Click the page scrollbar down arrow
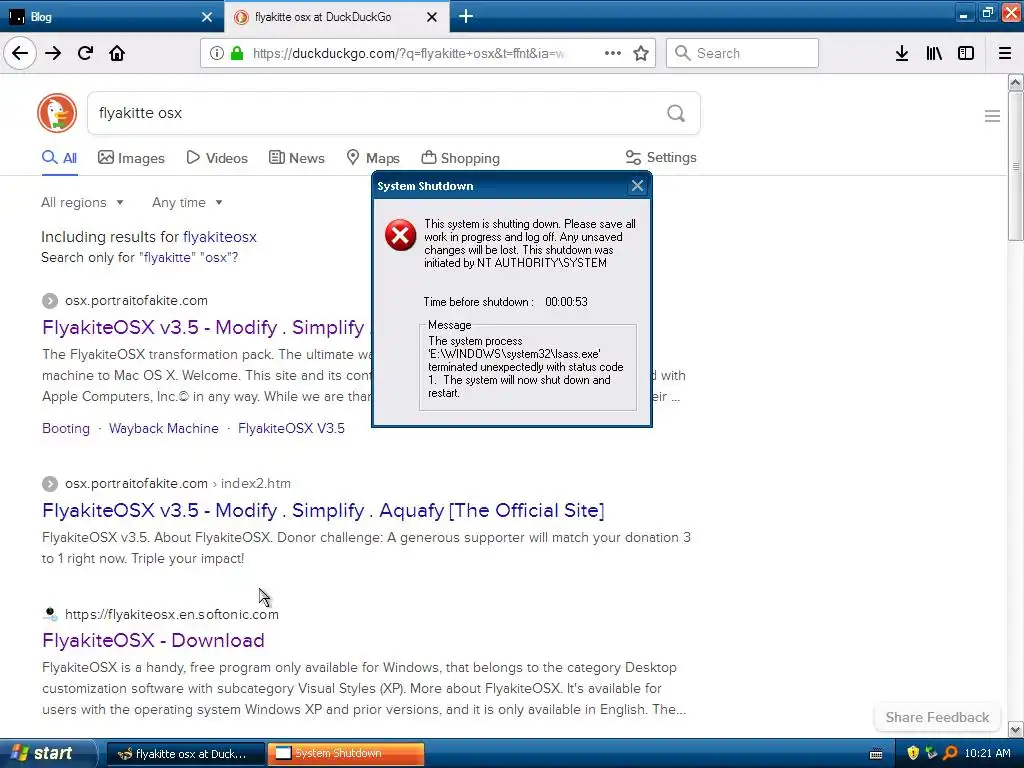This screenshot has width=1024, height=768. 1015,729
